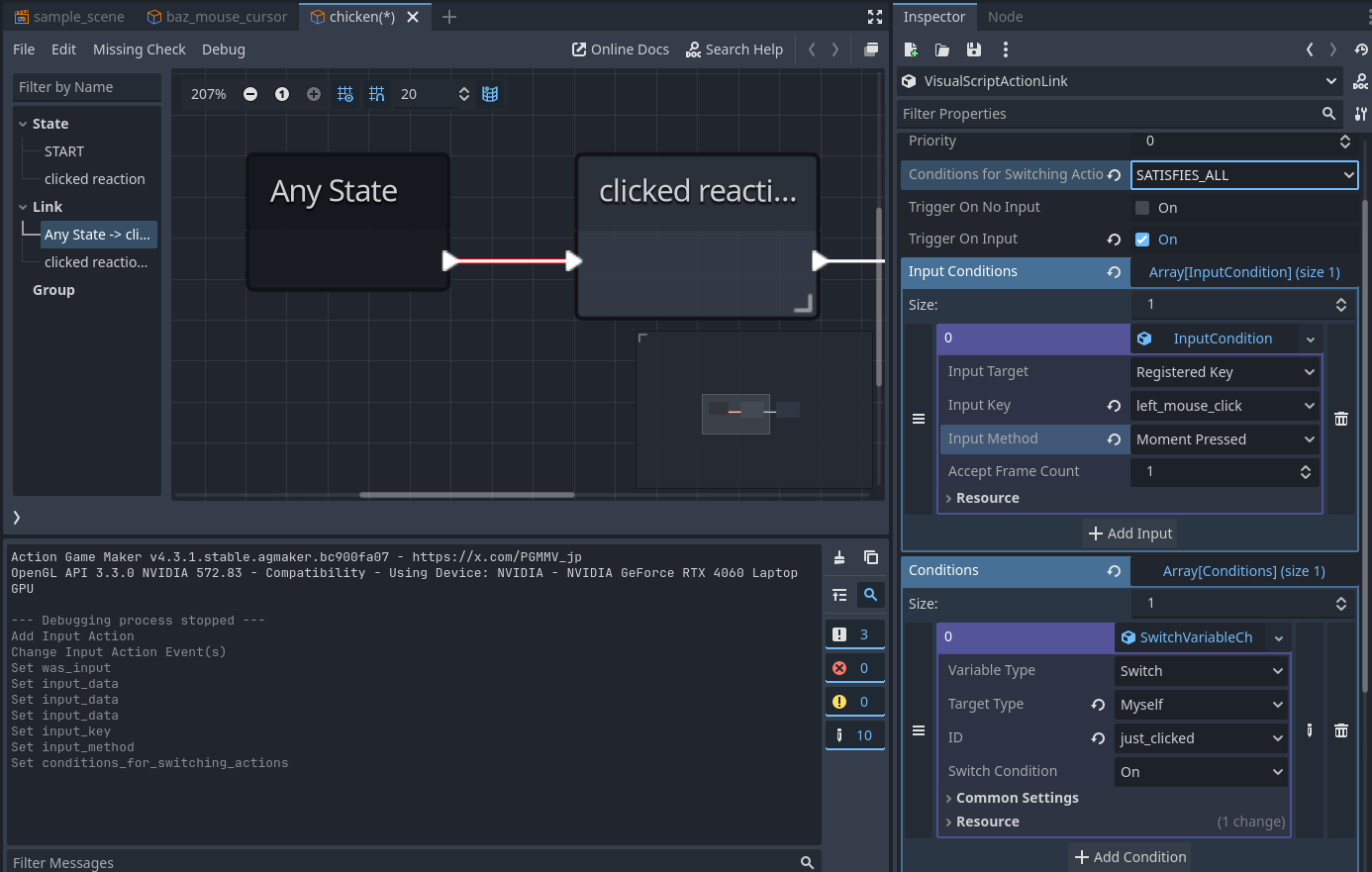Toggle output search bar icon
Image resolution: width=1372 pixels, height=872 pixels.
[x=871, y=595]
